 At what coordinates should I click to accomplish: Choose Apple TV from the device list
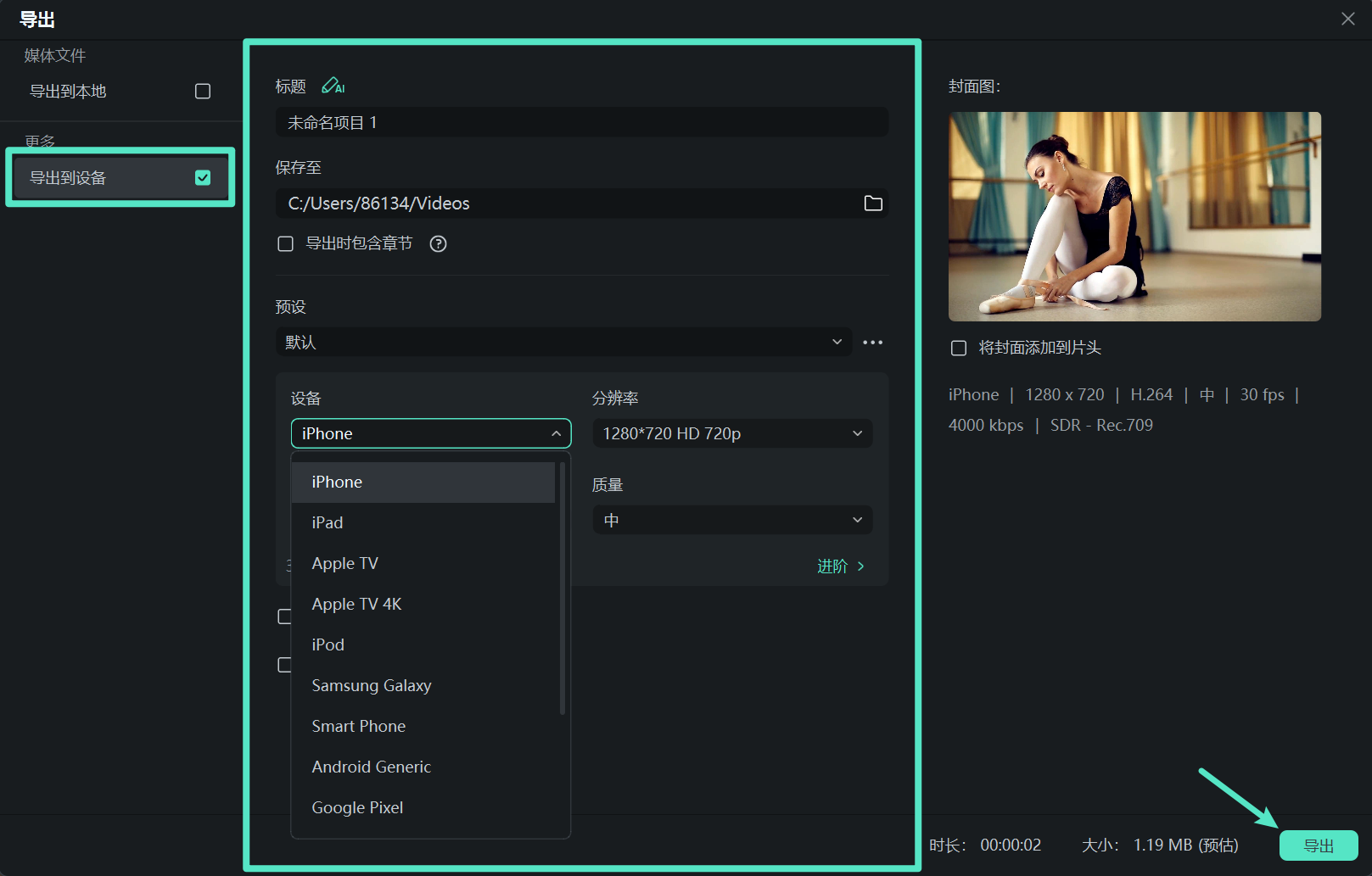coord(423,564)
